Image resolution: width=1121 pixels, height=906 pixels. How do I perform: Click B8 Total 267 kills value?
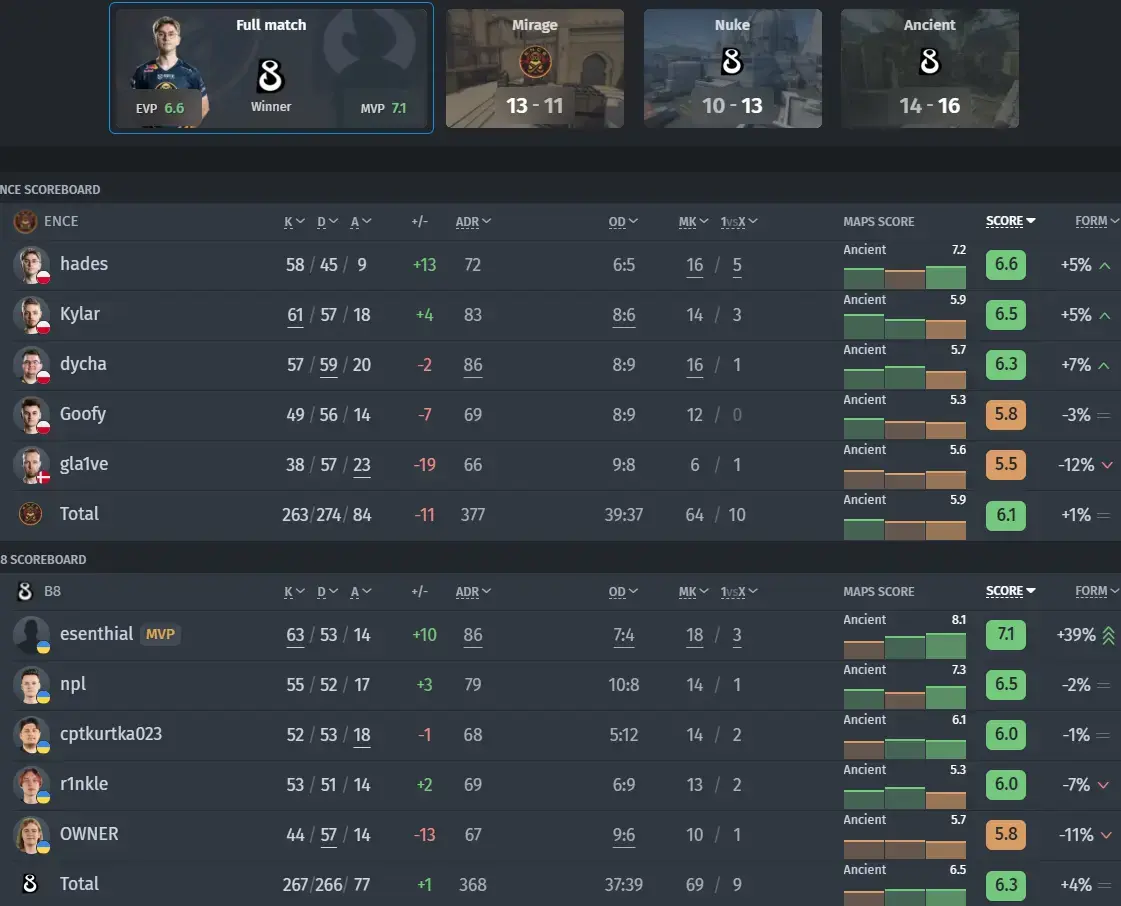(x=295, y=885)
